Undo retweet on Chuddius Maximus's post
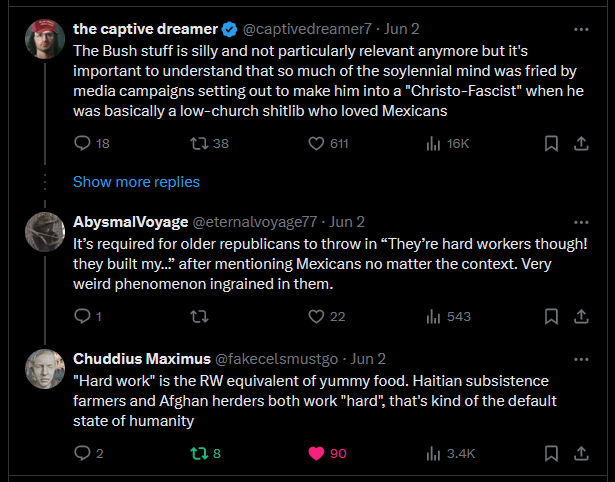The image size is (615, 482). pos(198,453)
